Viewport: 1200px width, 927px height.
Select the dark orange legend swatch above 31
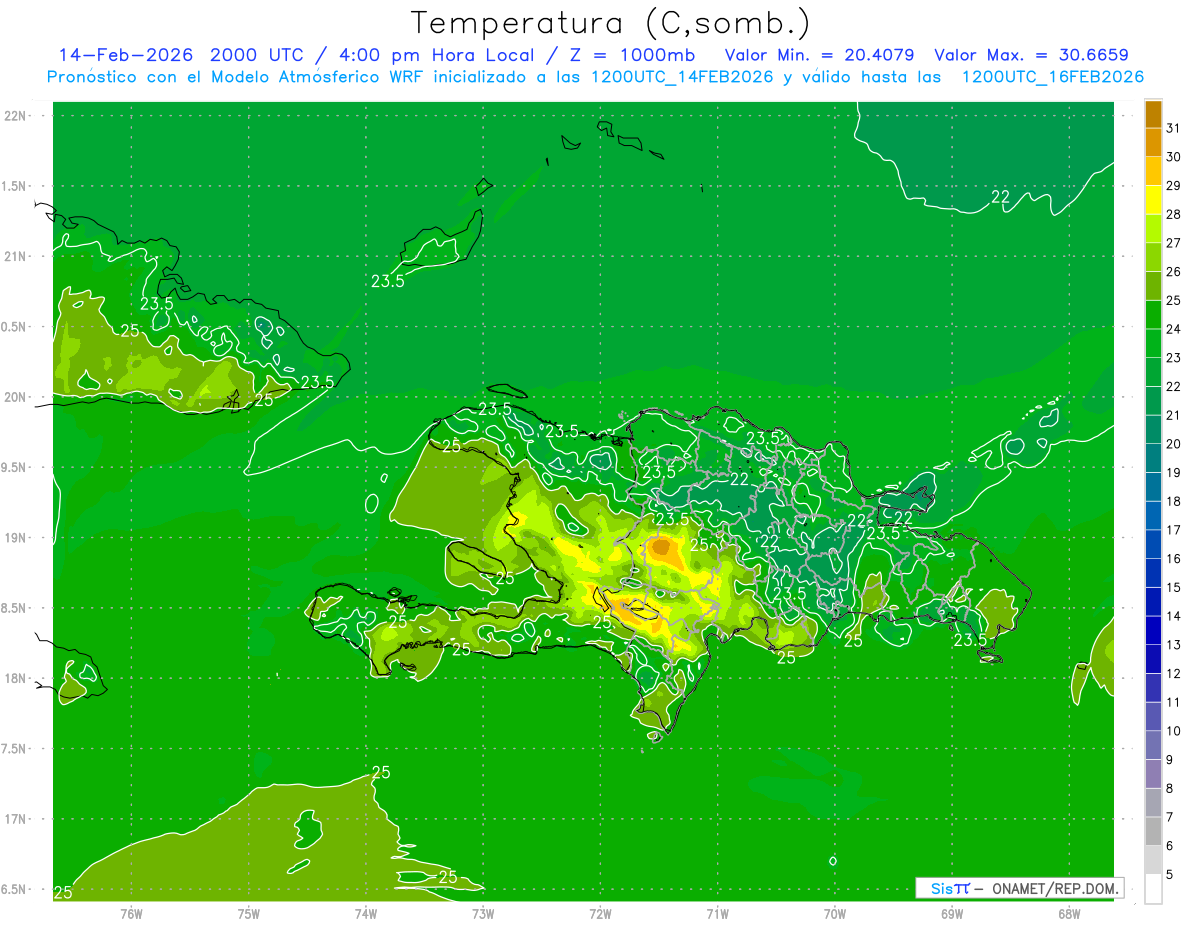[x=1153, y=114]
